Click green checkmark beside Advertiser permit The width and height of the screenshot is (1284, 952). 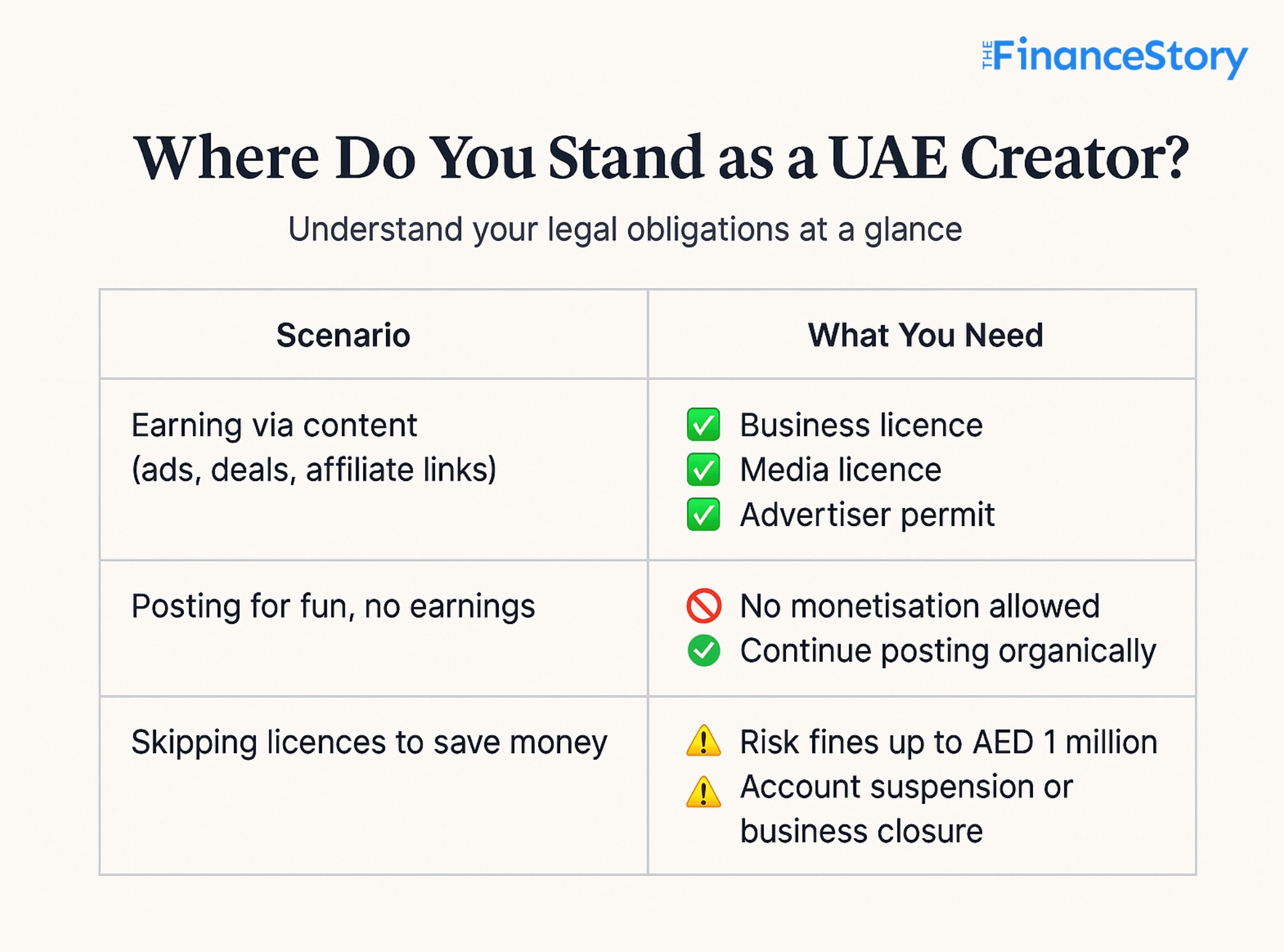pos(703,514)
